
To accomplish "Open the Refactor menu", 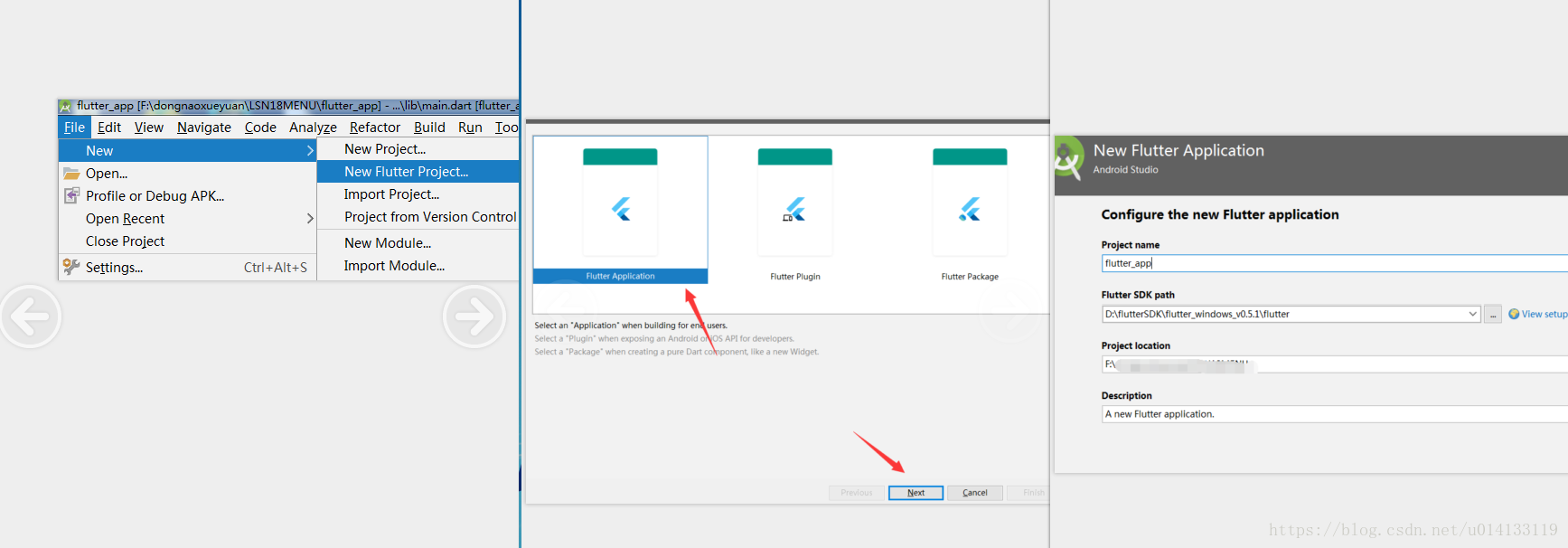I will [375, 128].
